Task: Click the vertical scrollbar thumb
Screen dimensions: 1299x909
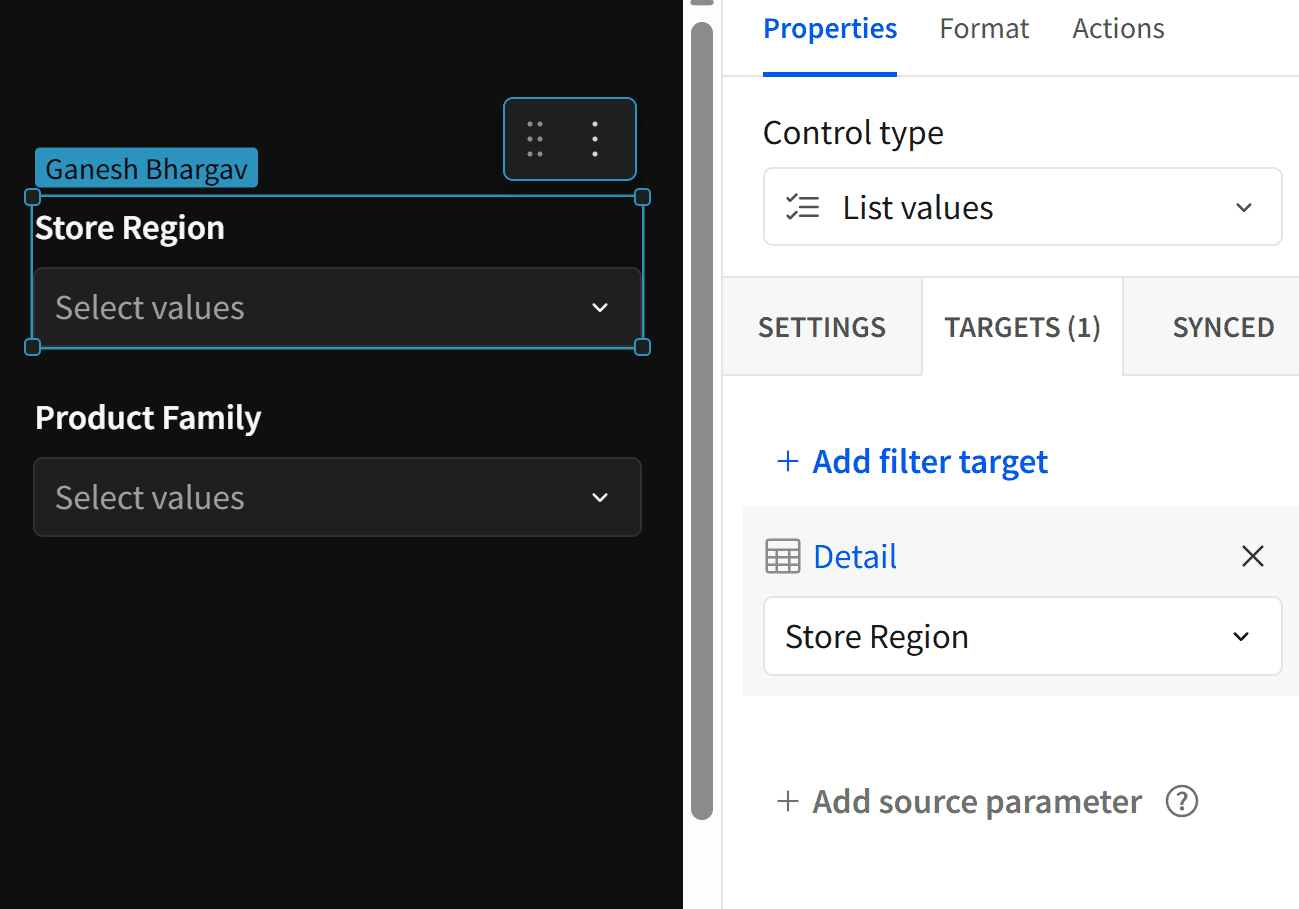Action: point(702,420)
